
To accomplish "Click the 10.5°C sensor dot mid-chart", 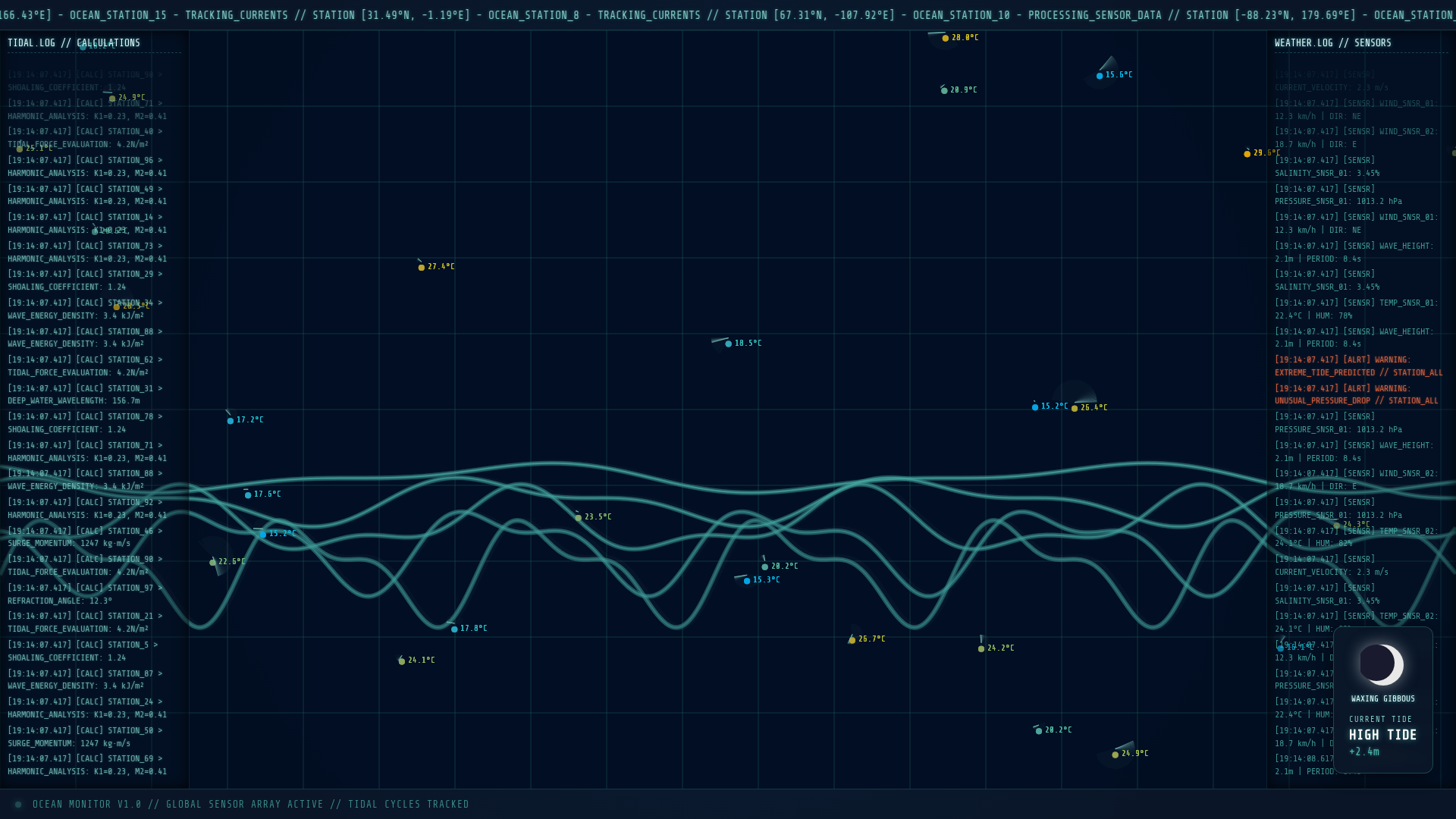I will coord(729,343).
